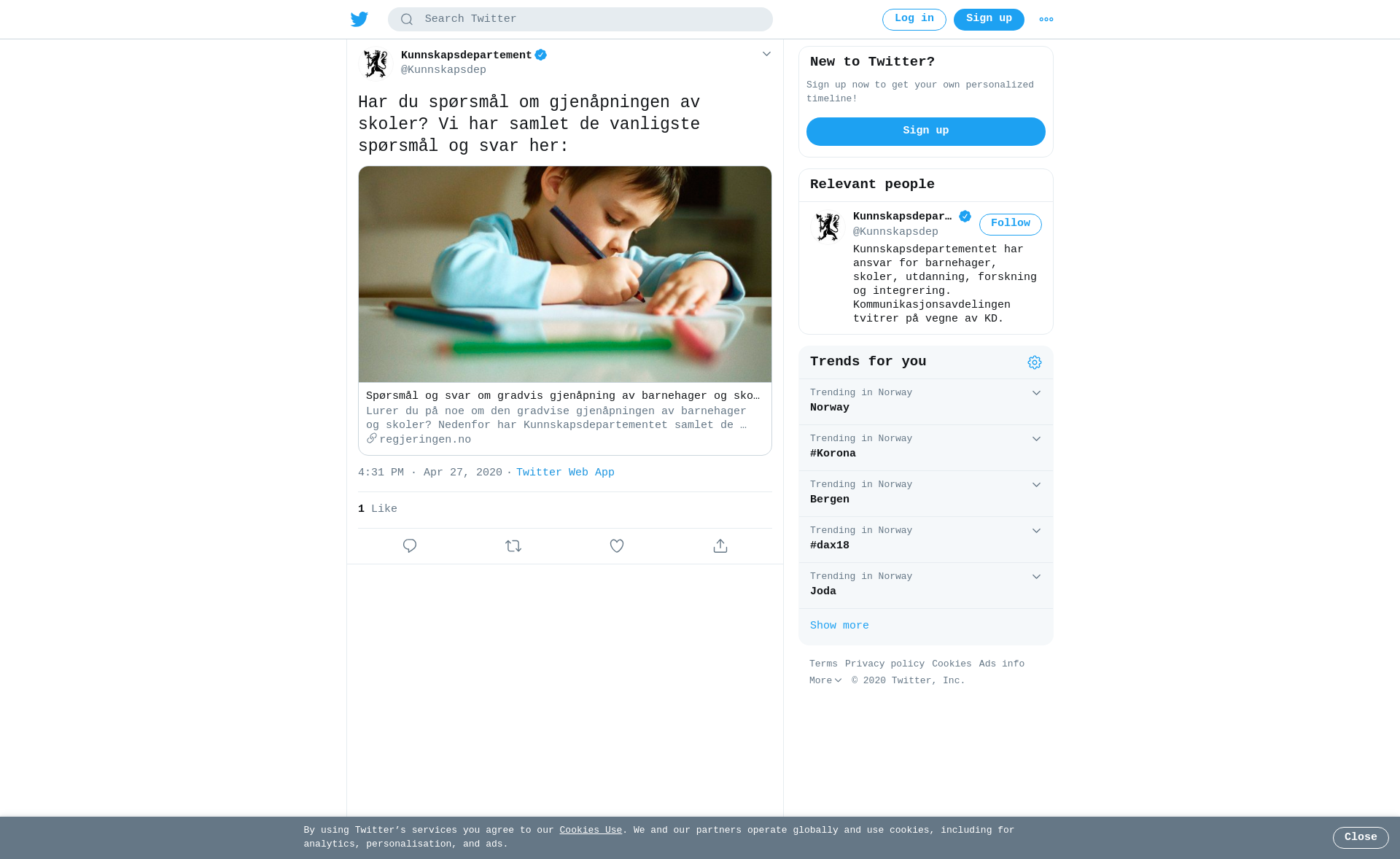Follow the Kunnskapsdep account
This screenshot has height=859, width=1400.
click(x=1011, y=224)
